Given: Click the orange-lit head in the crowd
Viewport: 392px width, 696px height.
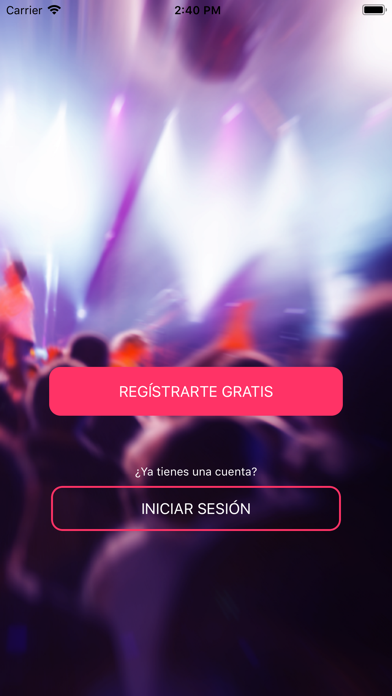Looking at the screenshot, I should [x=130, y=348].
